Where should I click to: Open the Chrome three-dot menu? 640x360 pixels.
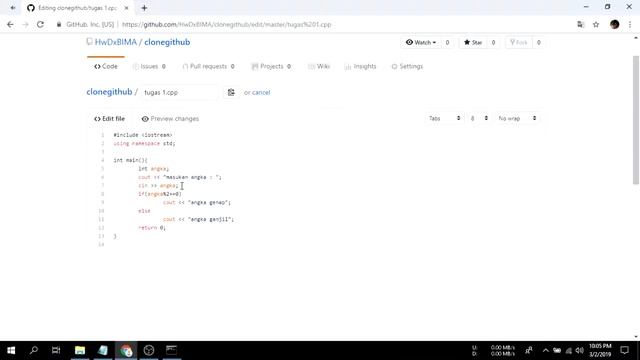[x=630, y=24]
